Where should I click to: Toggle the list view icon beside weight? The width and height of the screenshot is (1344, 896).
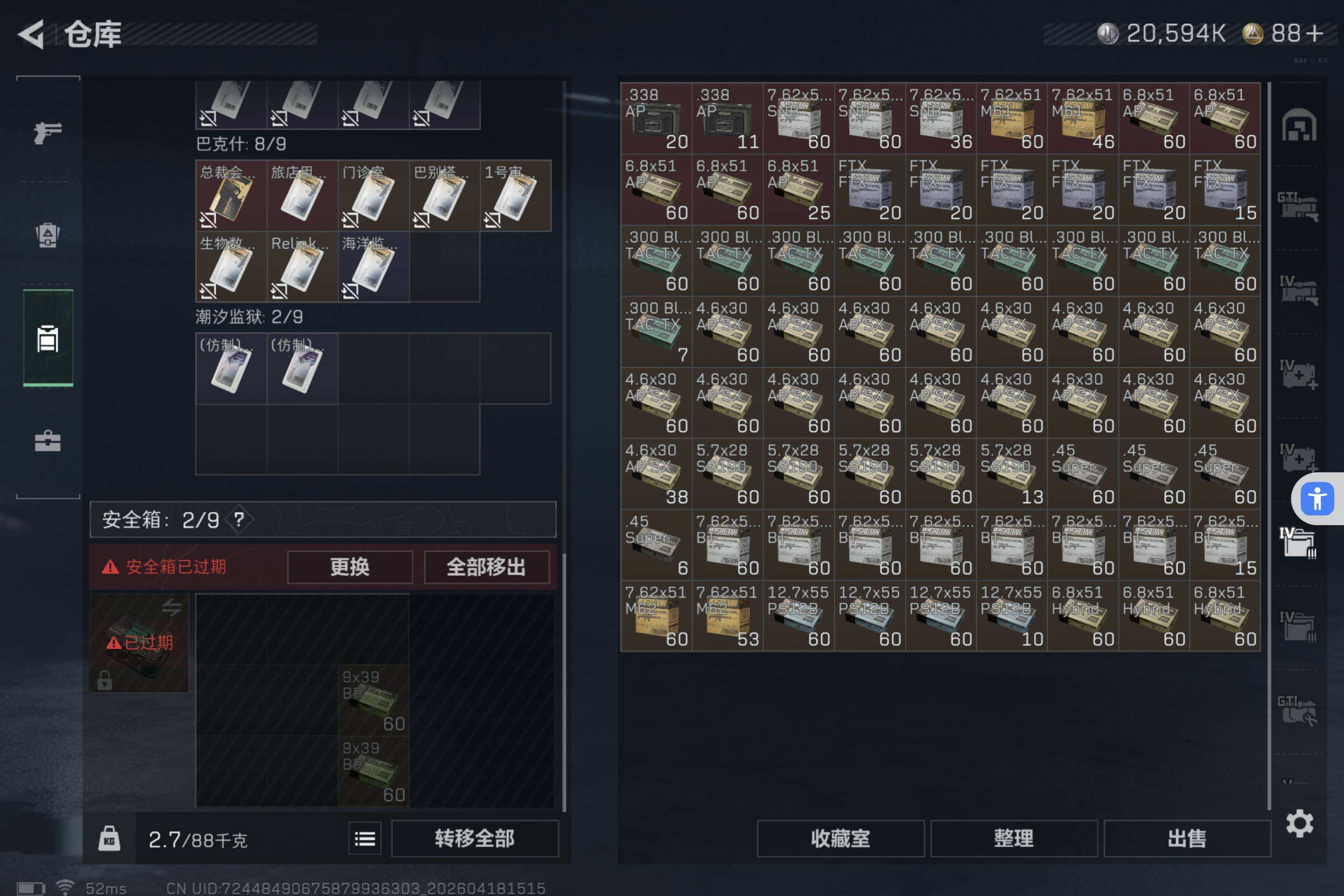click(364, 838)
